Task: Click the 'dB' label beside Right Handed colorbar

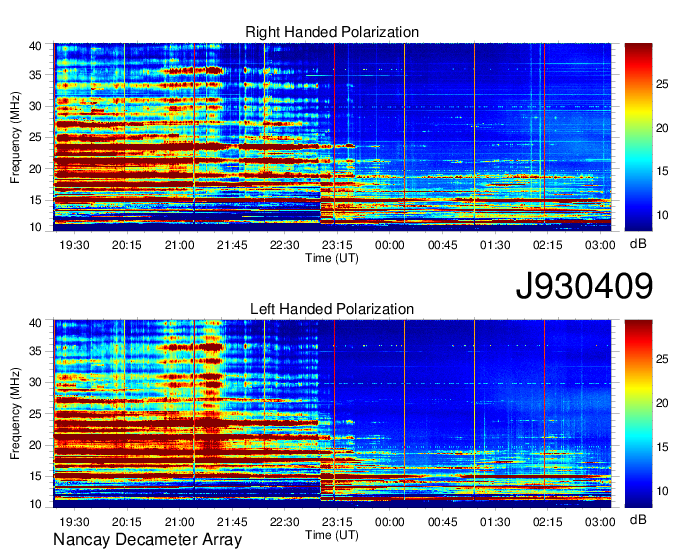Action: pyautogui.click(x=638, y=244)
